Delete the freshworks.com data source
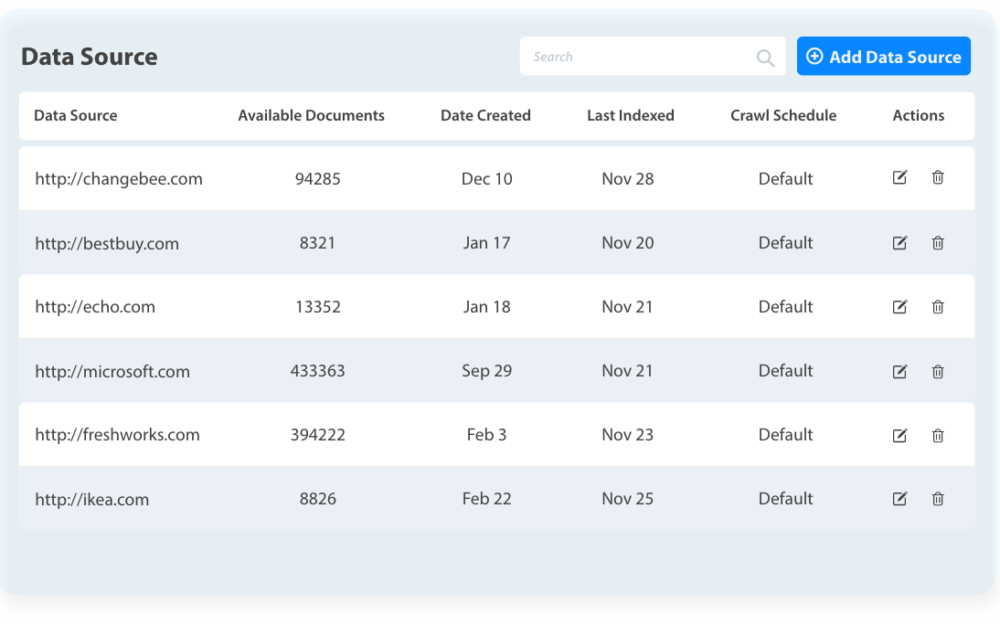The width and height of the screenshot is (1000, 625). [938, 435]
